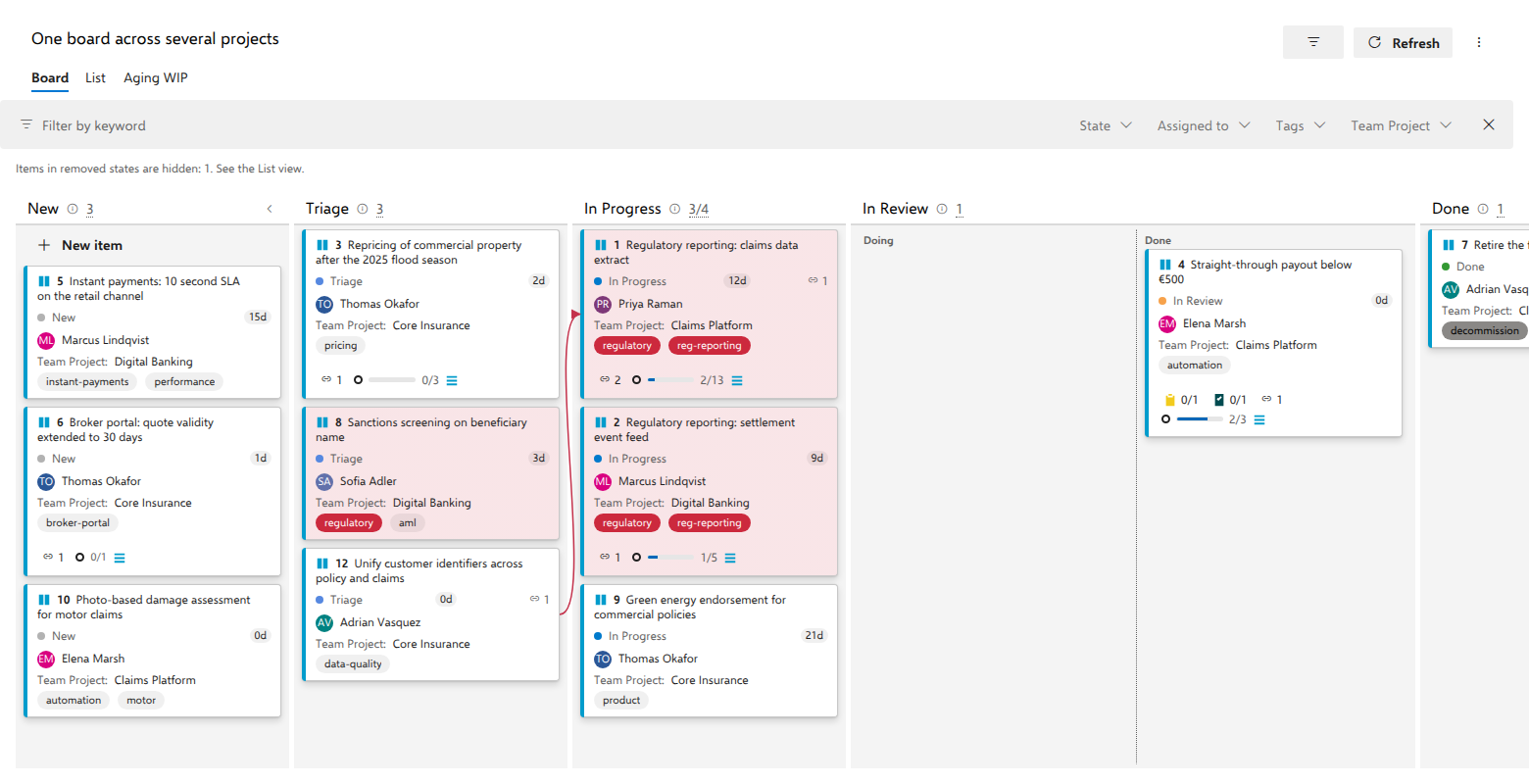
Task: Click the info icon beside Triage column
Action: [363, 209]
